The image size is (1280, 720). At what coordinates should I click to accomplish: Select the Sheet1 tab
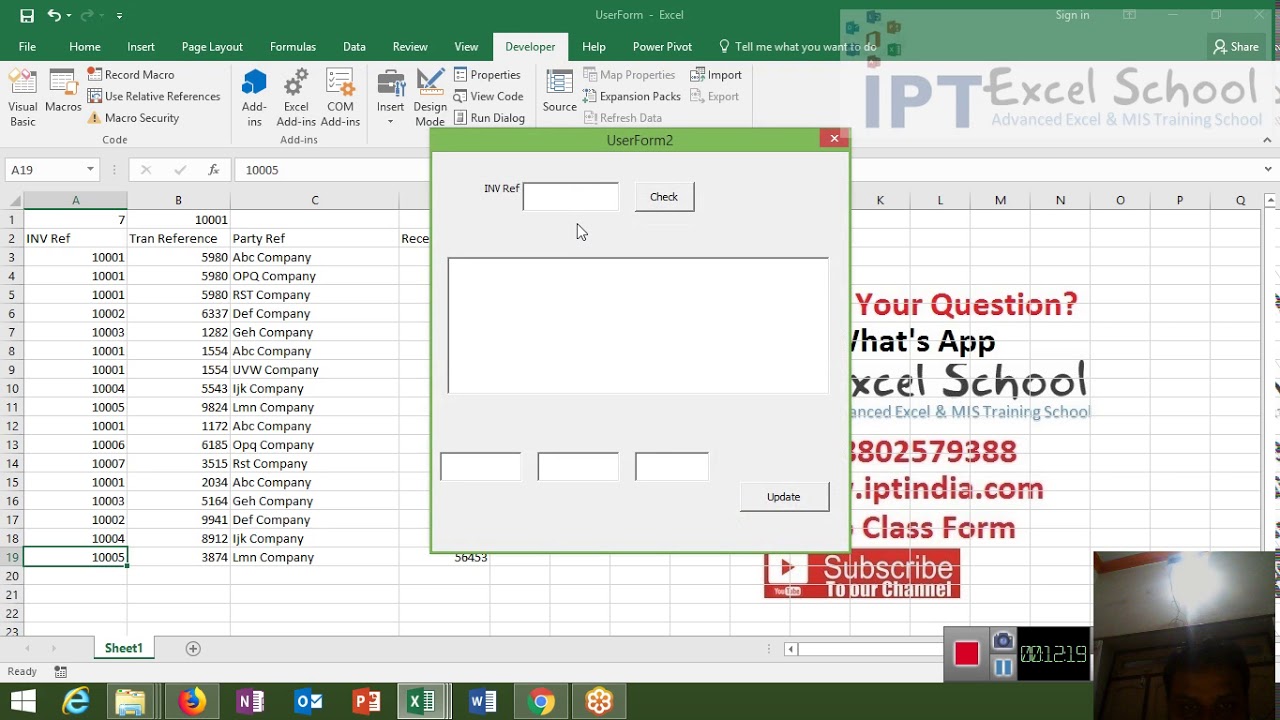(124, 648)
